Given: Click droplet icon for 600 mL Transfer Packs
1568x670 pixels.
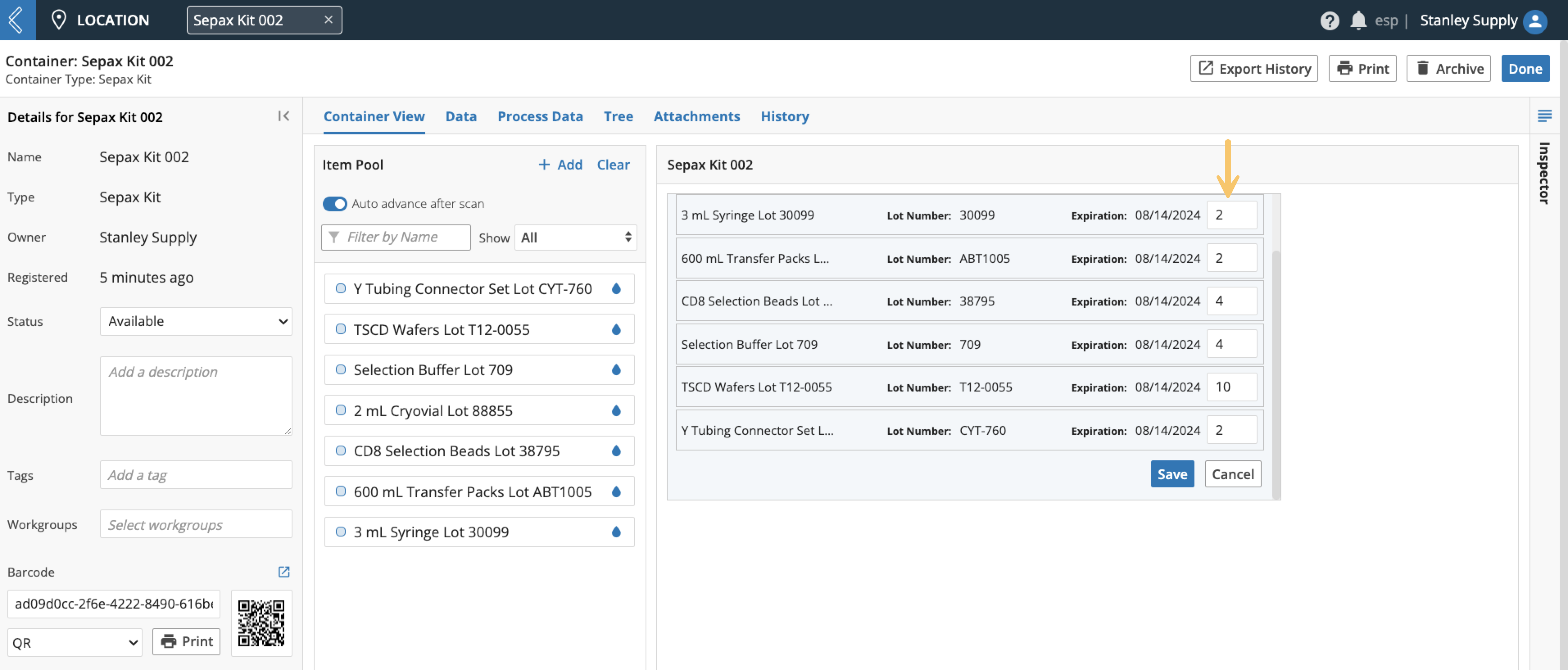Looking at the screenshot, I should [616, 492].
